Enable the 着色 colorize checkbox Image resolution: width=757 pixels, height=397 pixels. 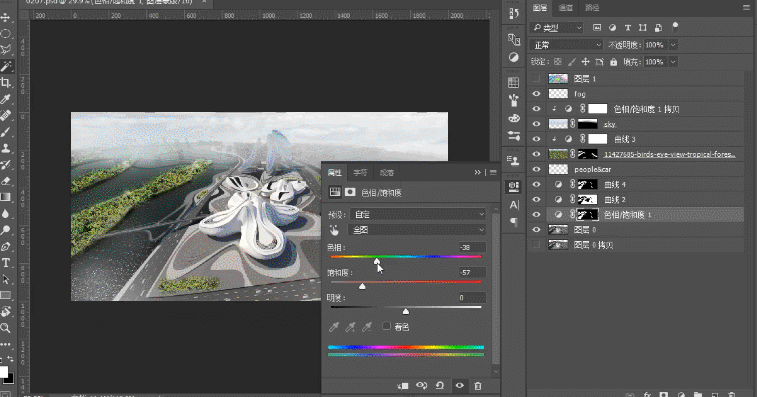coord(386,326)
